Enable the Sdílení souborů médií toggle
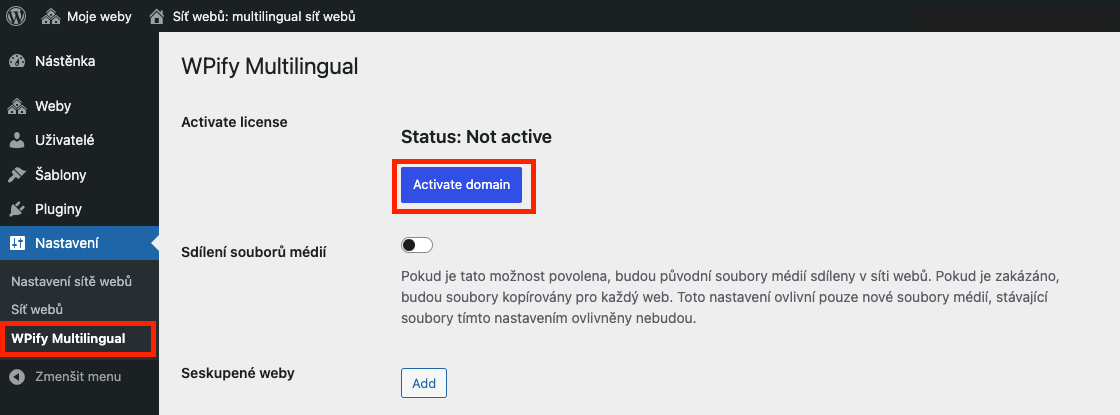The width and height of the screenshot is (1120, 415). click(x=417, y=245)
